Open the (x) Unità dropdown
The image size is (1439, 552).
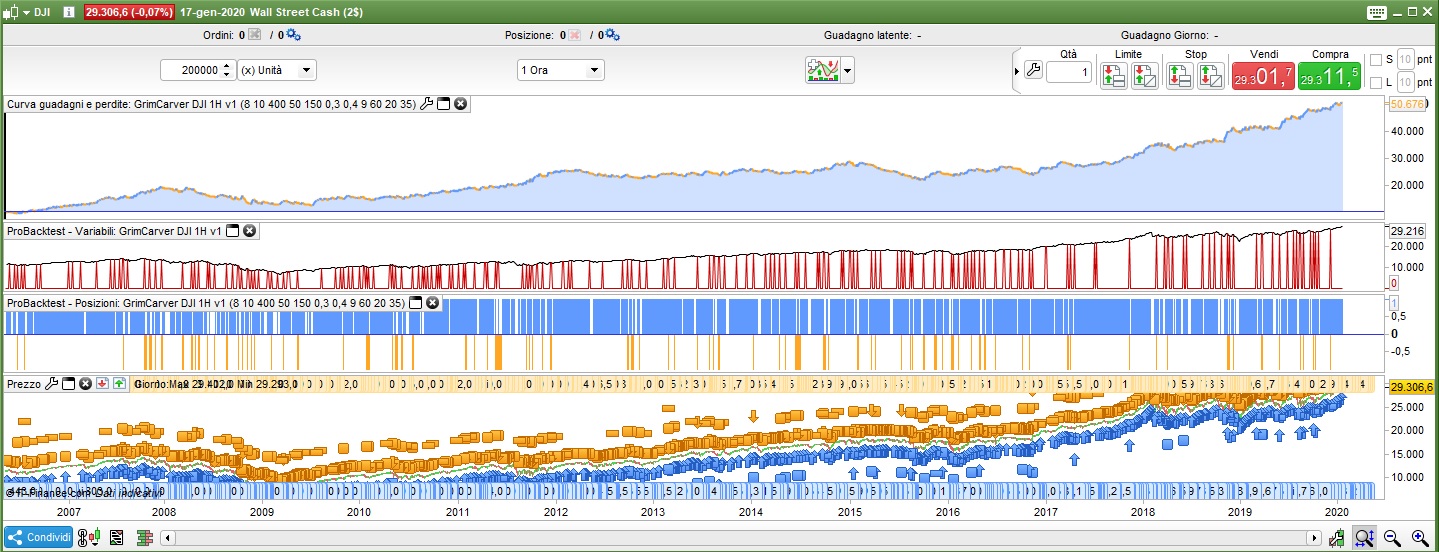277,70
